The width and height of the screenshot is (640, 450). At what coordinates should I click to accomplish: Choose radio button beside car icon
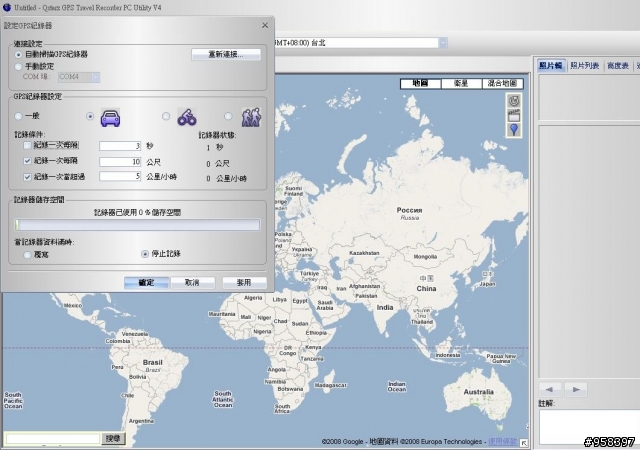tap(90, 116)
